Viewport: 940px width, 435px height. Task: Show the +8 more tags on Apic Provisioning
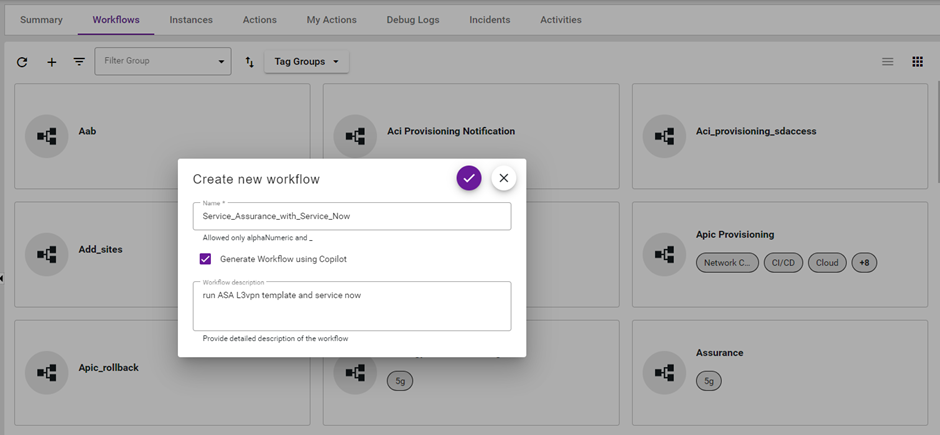864,262
